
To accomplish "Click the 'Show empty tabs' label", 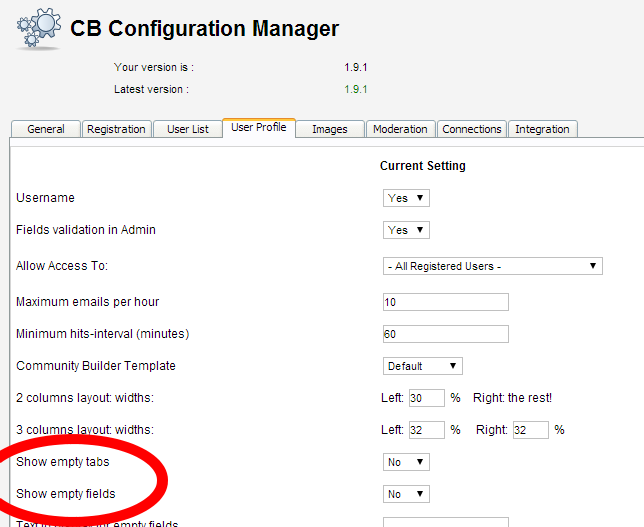I will [x=63, y=462].
